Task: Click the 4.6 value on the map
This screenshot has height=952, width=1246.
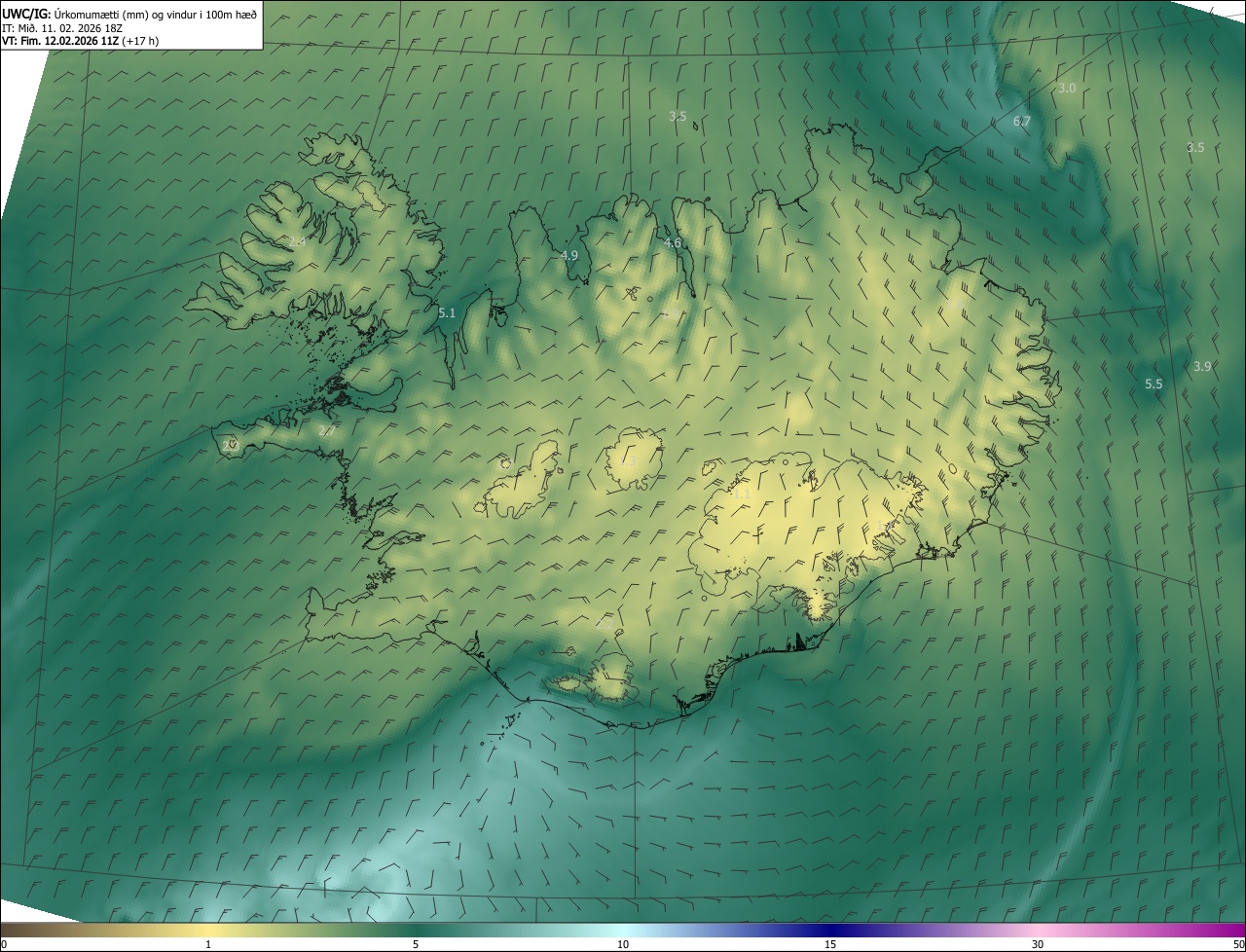Action: 673,243
